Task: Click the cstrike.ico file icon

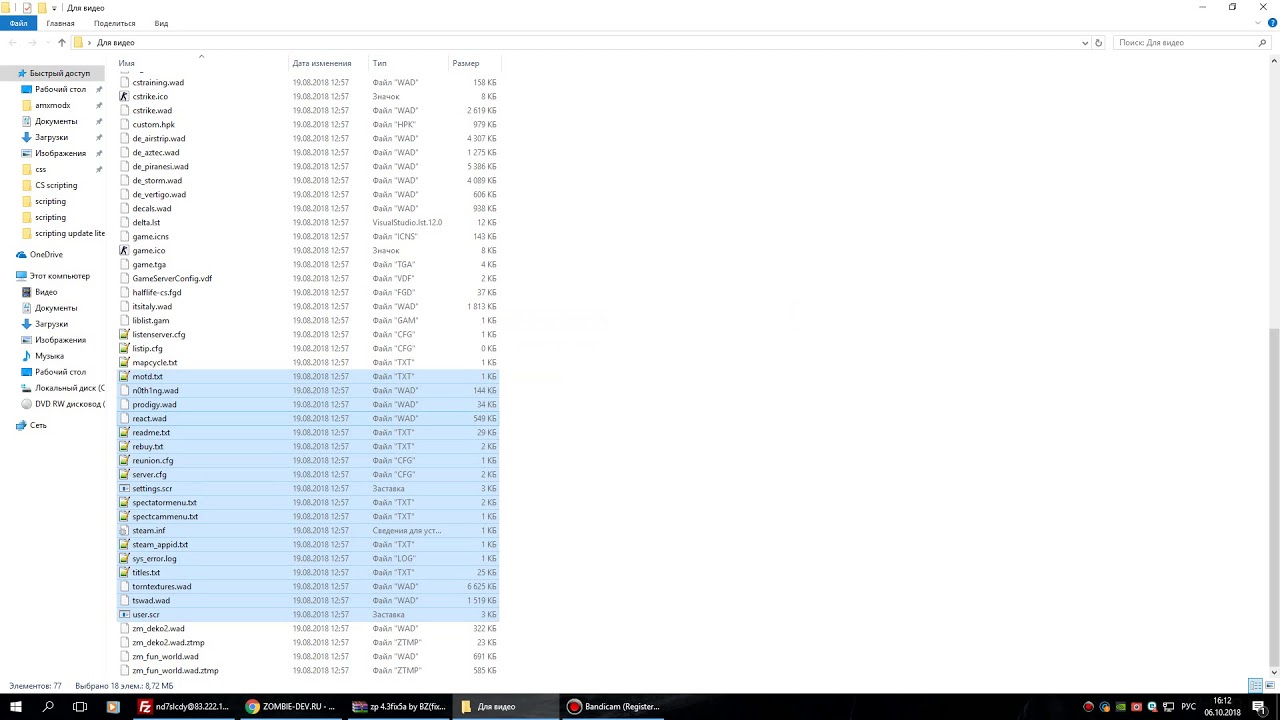Action: [x=124, y=97]
